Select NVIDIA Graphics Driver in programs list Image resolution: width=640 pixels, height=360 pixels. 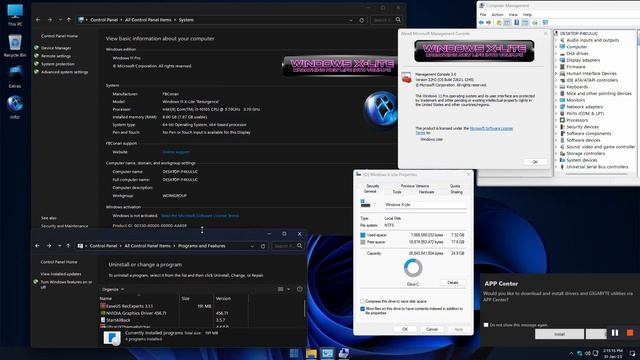133,313
